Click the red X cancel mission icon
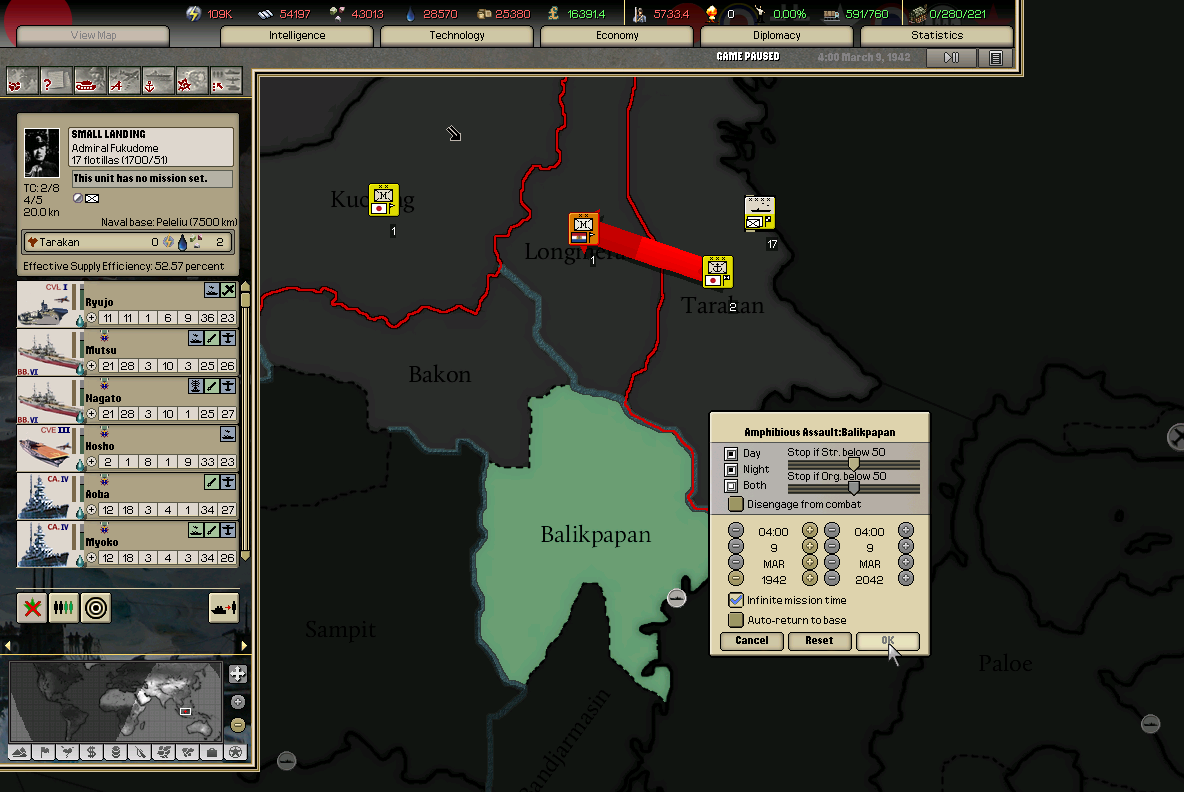The width and height of the screenshot is (1184, 792). [x=32, y=607]
